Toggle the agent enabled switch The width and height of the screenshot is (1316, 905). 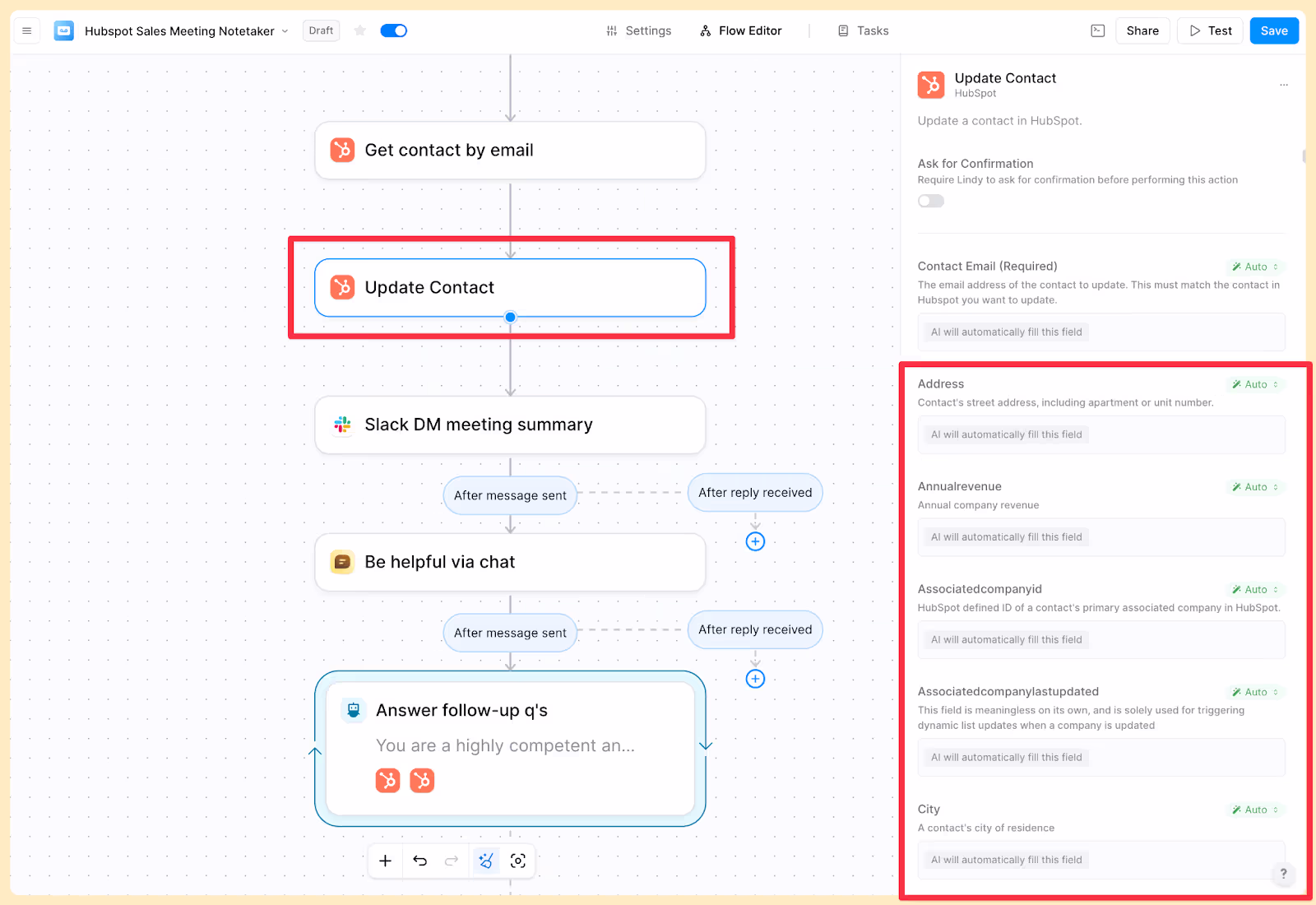(394, 30)
